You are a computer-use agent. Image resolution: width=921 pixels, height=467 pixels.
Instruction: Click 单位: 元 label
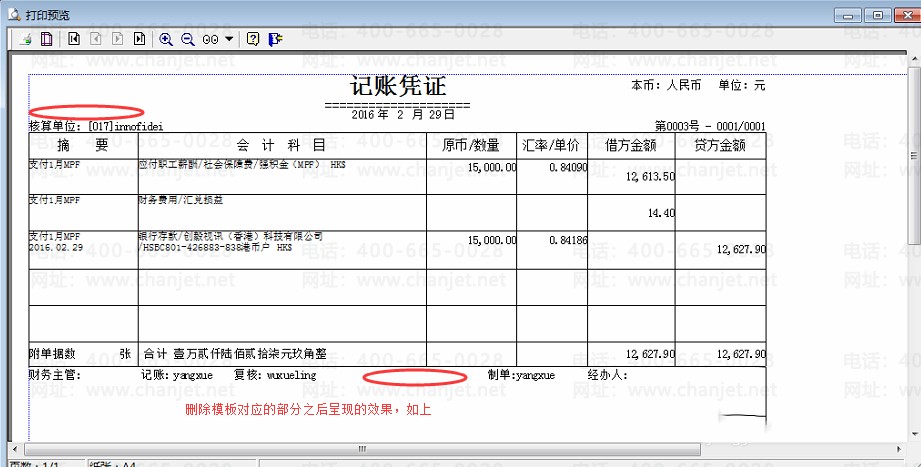click(742, 86)
